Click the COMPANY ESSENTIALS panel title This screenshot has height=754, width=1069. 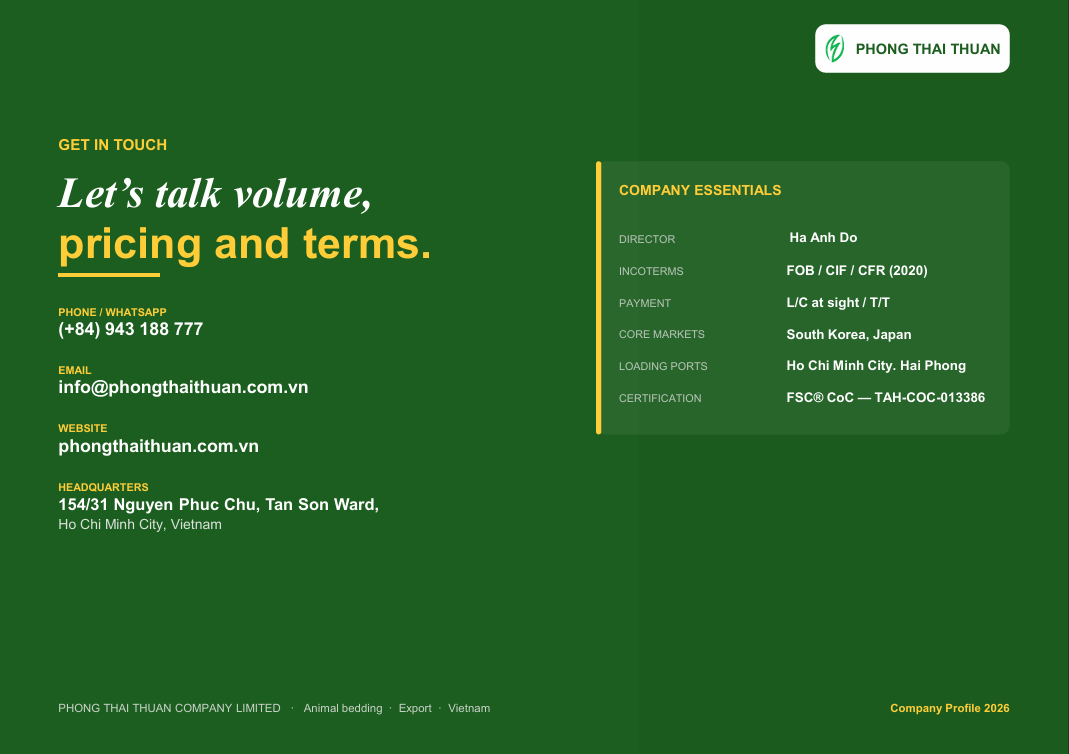click(x=700, y=190)
